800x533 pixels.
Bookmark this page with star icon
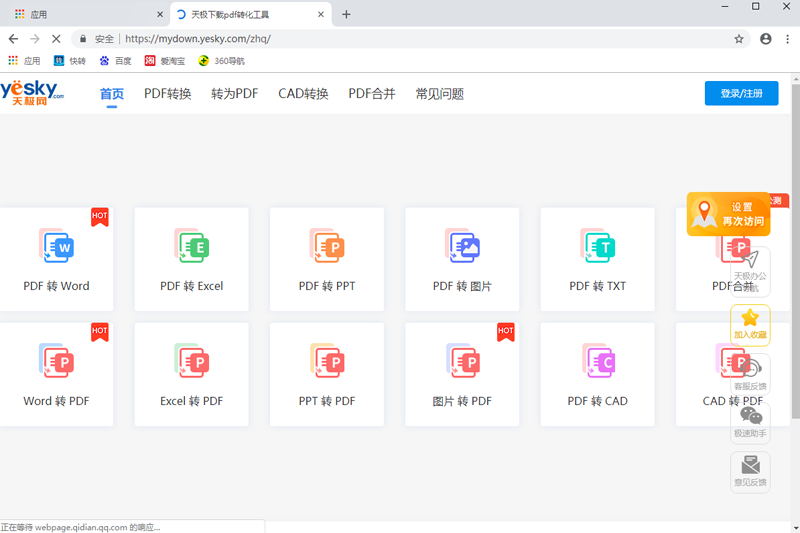tap(739, 39)
